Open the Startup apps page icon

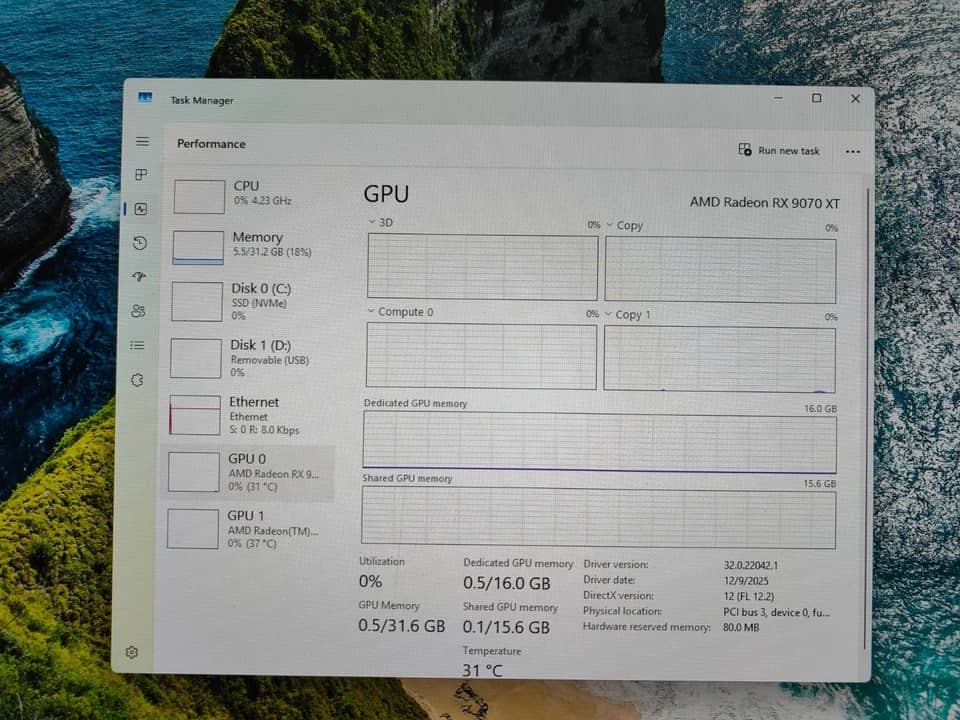tap(139, 277)
